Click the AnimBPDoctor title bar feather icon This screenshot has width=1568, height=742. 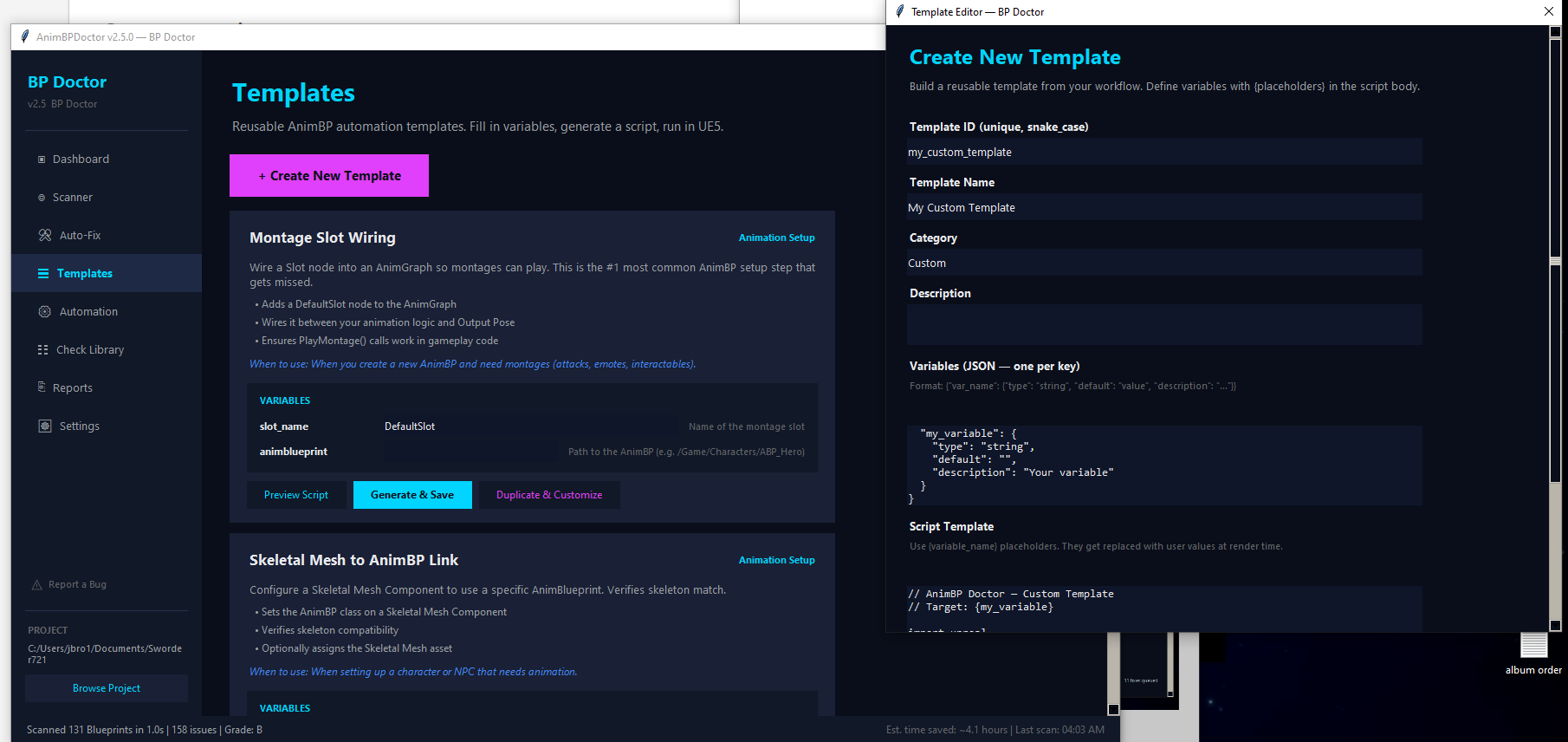pos(25,36)
